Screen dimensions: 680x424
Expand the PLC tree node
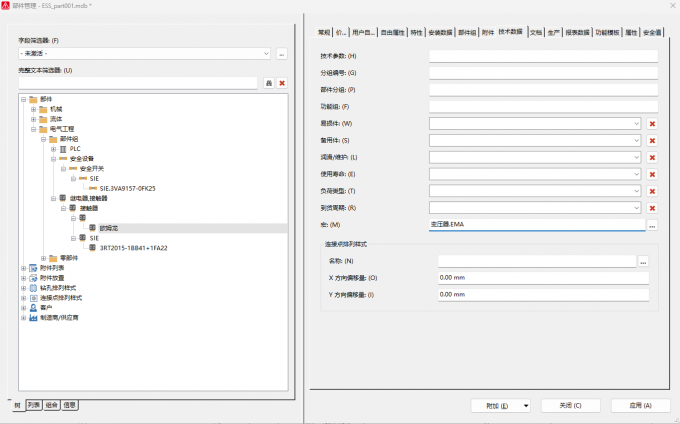point(53,149)
